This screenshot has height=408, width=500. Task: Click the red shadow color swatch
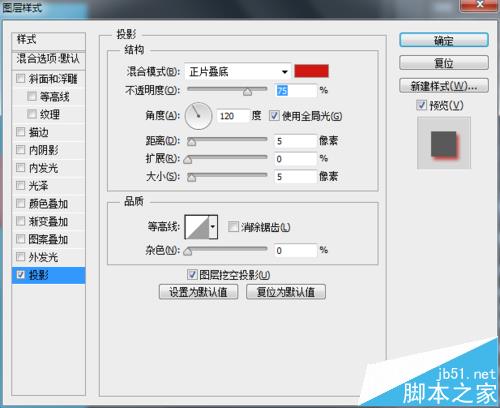point(311,71)
